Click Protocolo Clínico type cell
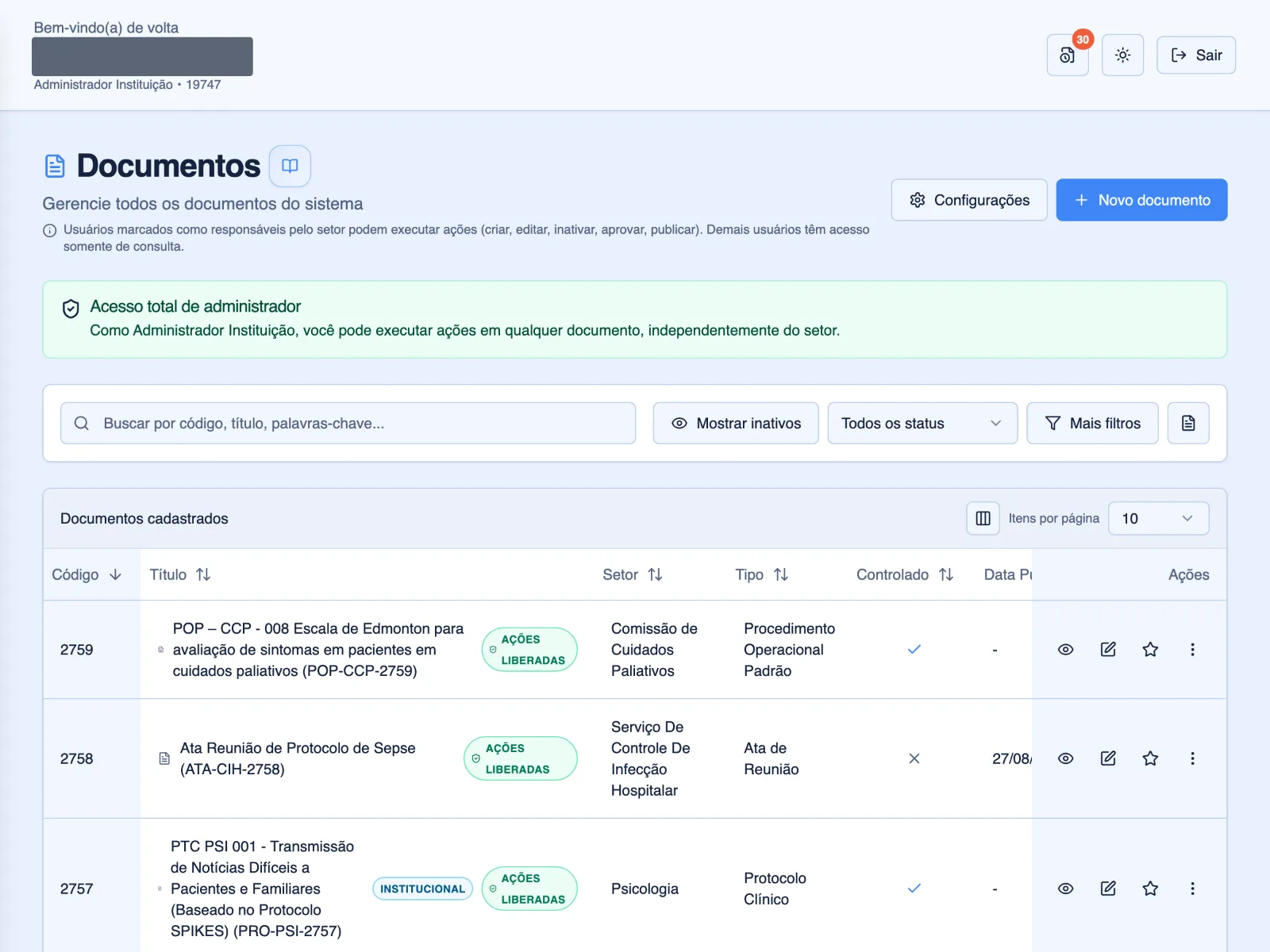The image size is (1270, 952). (x=775, y=889)
